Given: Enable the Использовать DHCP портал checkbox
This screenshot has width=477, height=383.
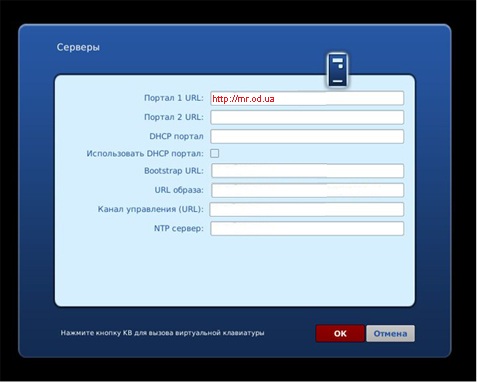Looking at the screenshot, I should 215,153.
